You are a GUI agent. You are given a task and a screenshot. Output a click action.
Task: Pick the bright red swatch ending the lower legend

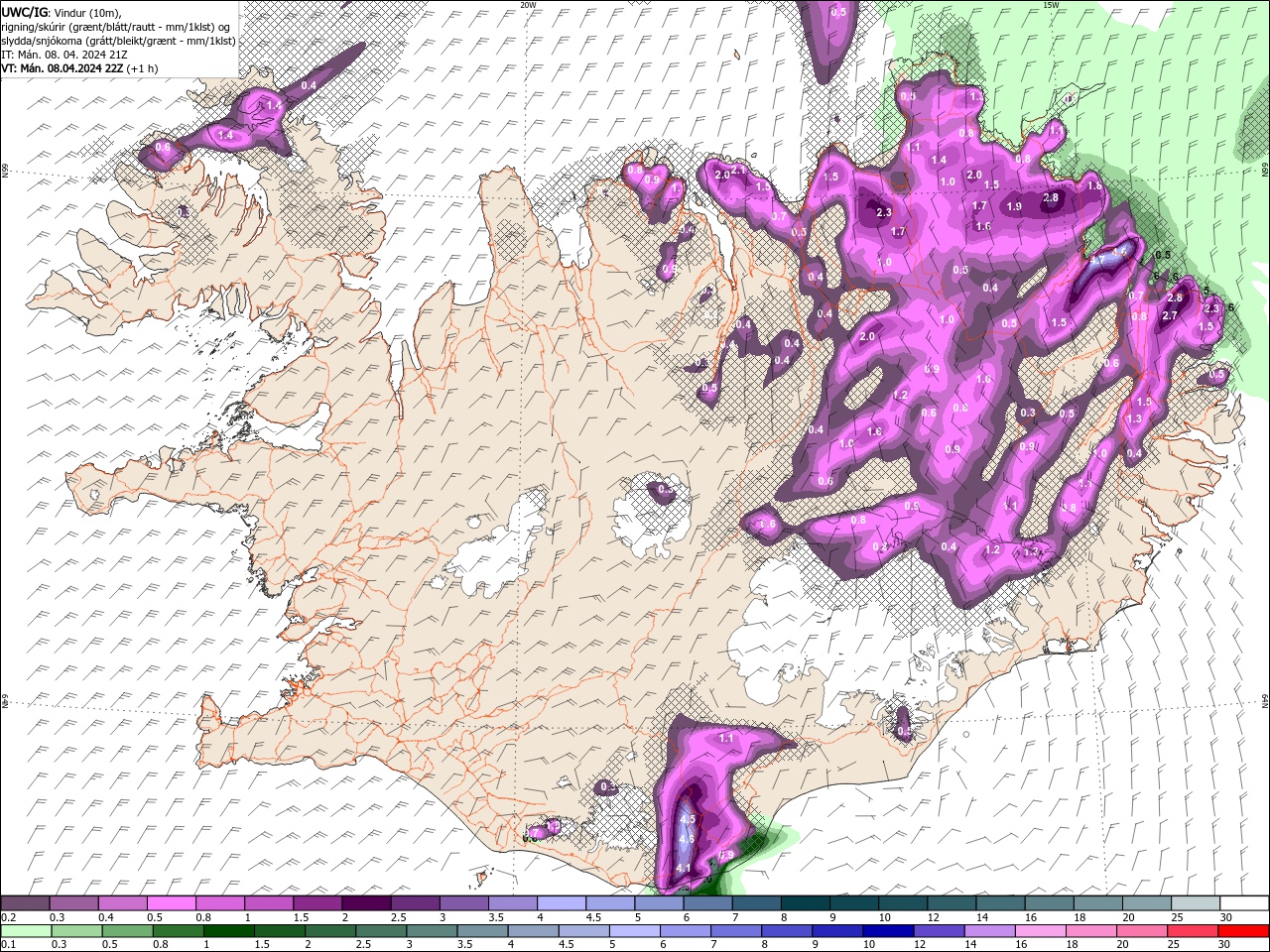click(x=1244, y=931)
